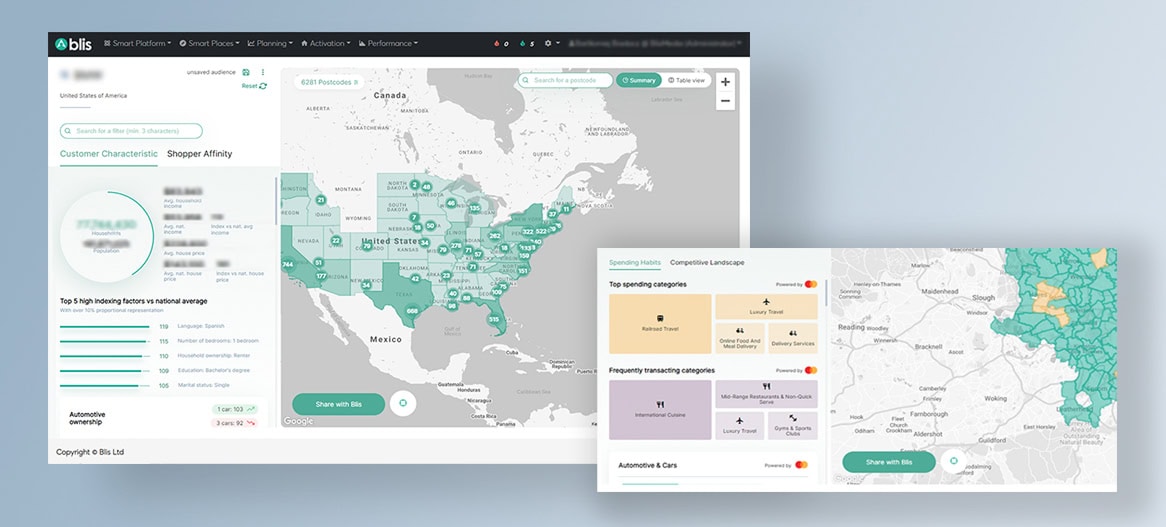Open the settings gear dropdown
1166x527 pixels.
tap(552, 44)
